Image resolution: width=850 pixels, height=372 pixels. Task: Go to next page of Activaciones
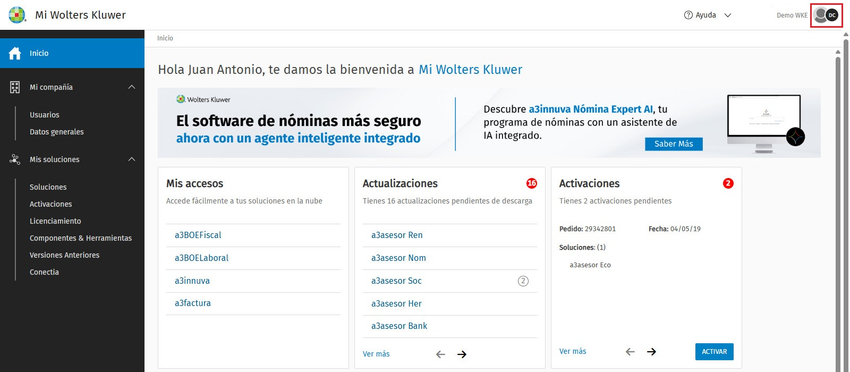(x=652, y=351)
